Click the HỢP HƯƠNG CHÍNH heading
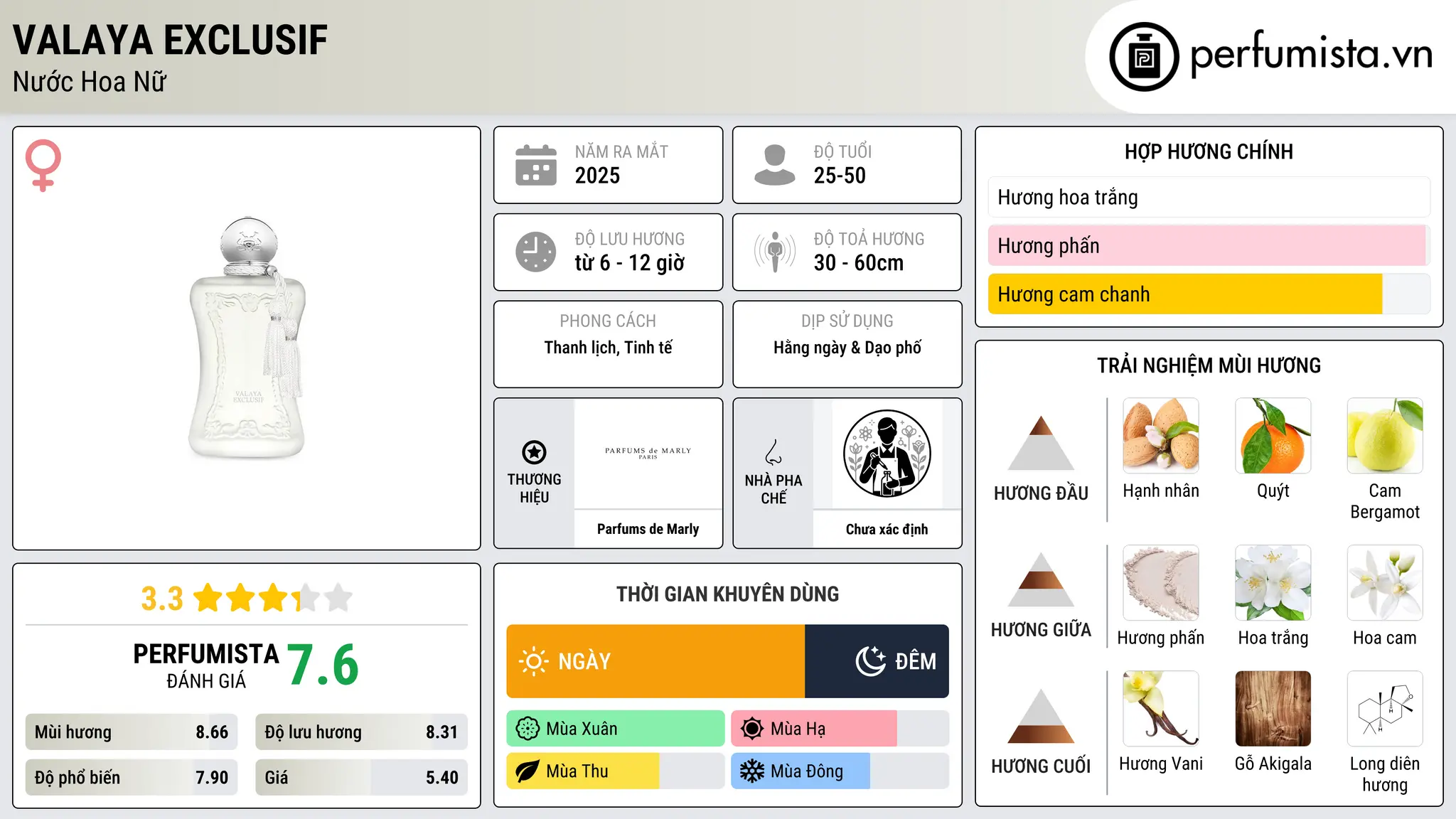The width and height of the screenshot is (1456, 819). tap(1209, 151)
